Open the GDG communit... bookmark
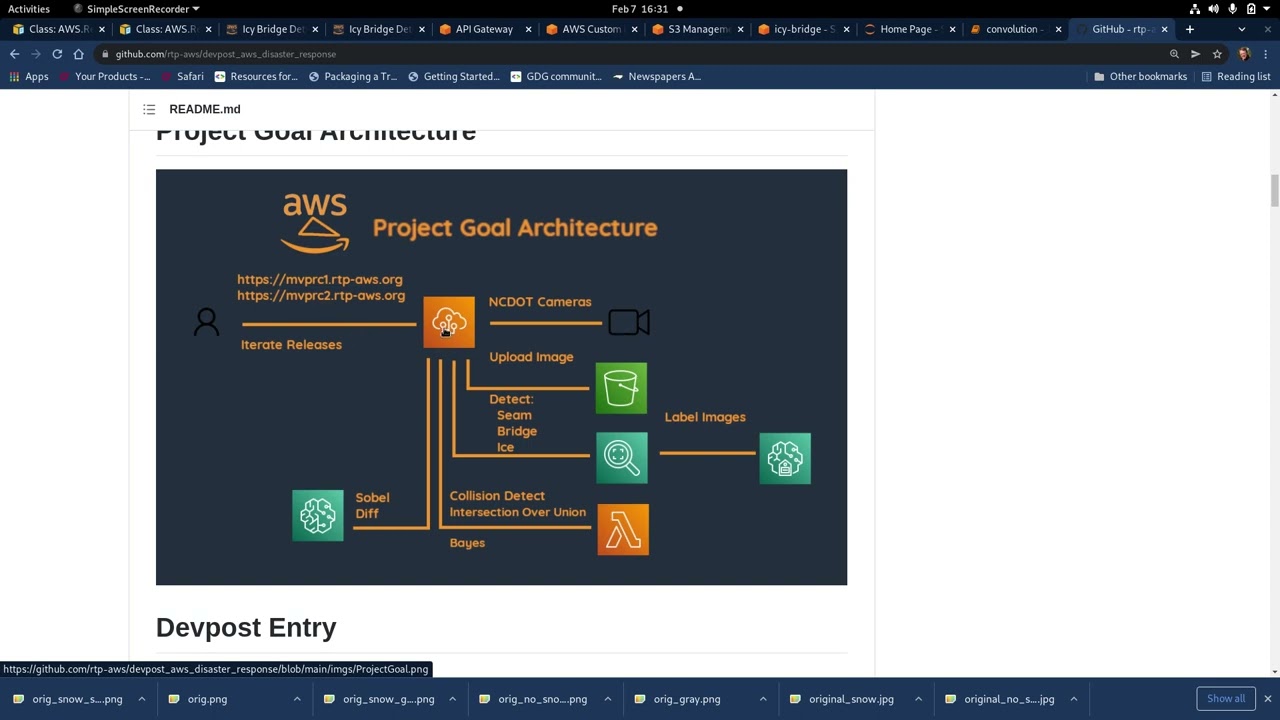1280x720 pixels. point(556,76)
